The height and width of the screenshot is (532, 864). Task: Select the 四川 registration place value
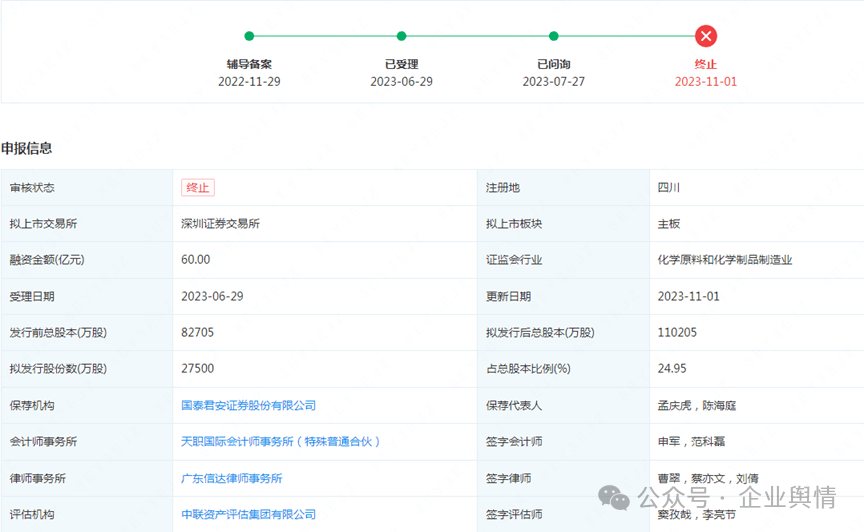click(x=668, y=187)
